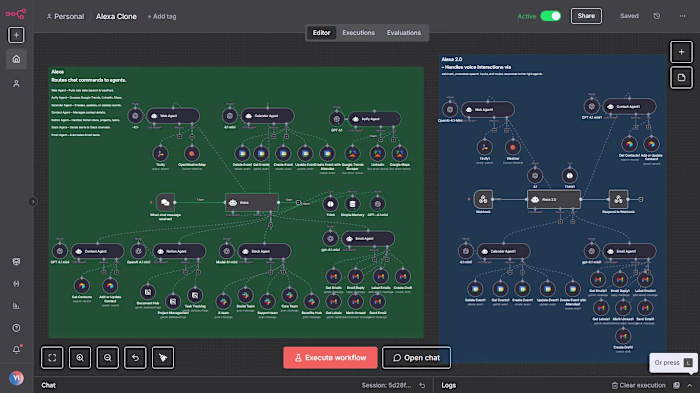Switch to the Evaluations tab

tap(404, 33)
